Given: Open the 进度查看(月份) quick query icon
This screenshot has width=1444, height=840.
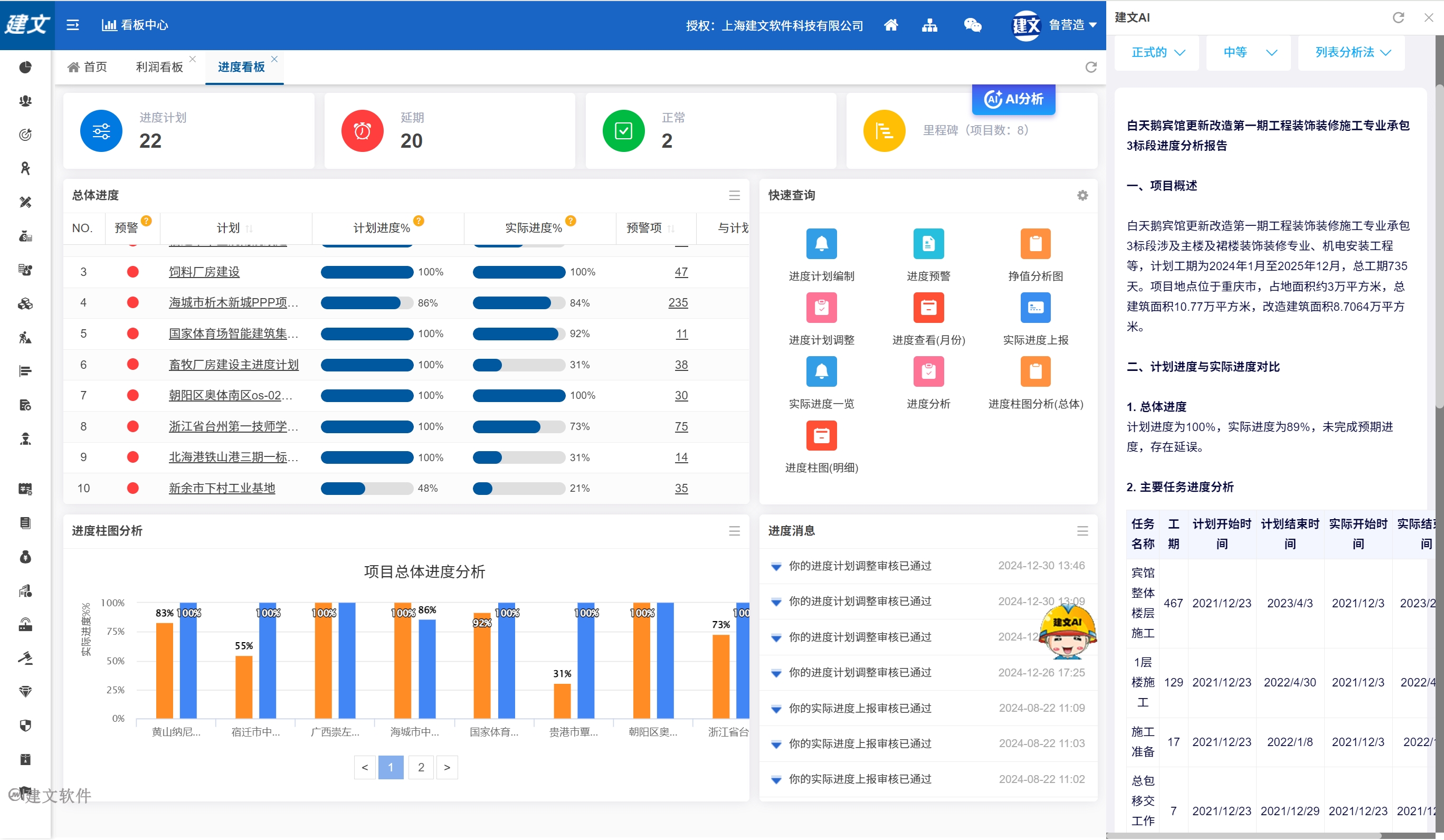Looking at the screenshot, I should (928, 308).
